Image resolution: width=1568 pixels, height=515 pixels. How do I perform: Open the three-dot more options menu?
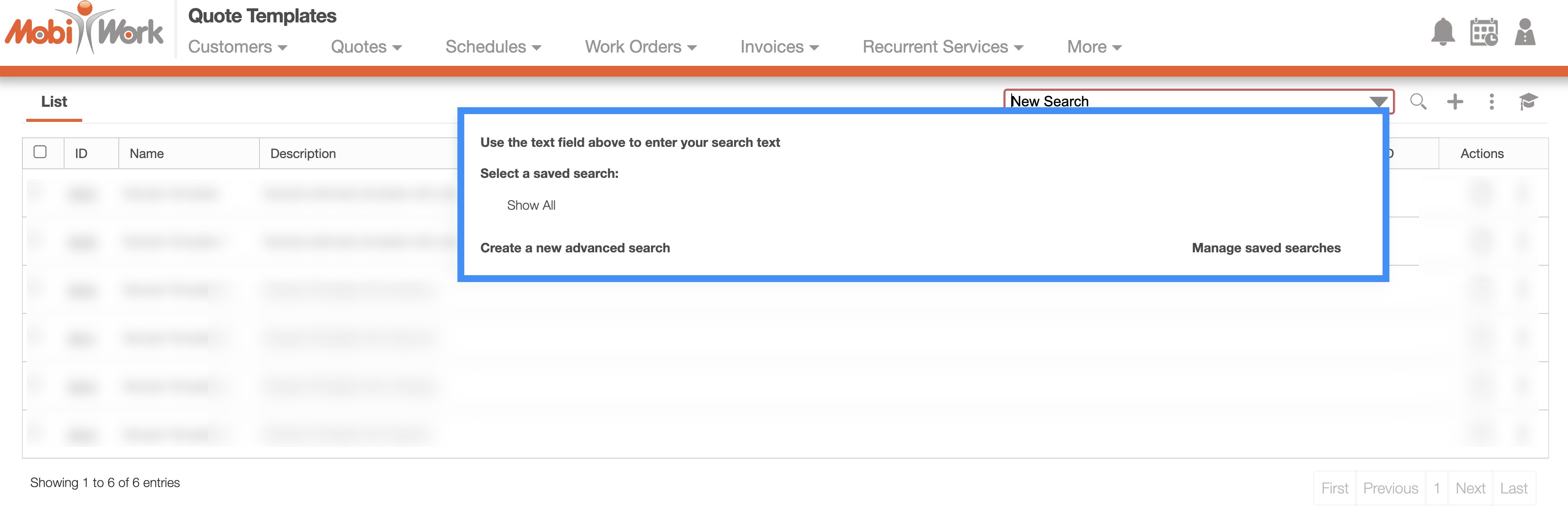click(x=1491, y=101)
